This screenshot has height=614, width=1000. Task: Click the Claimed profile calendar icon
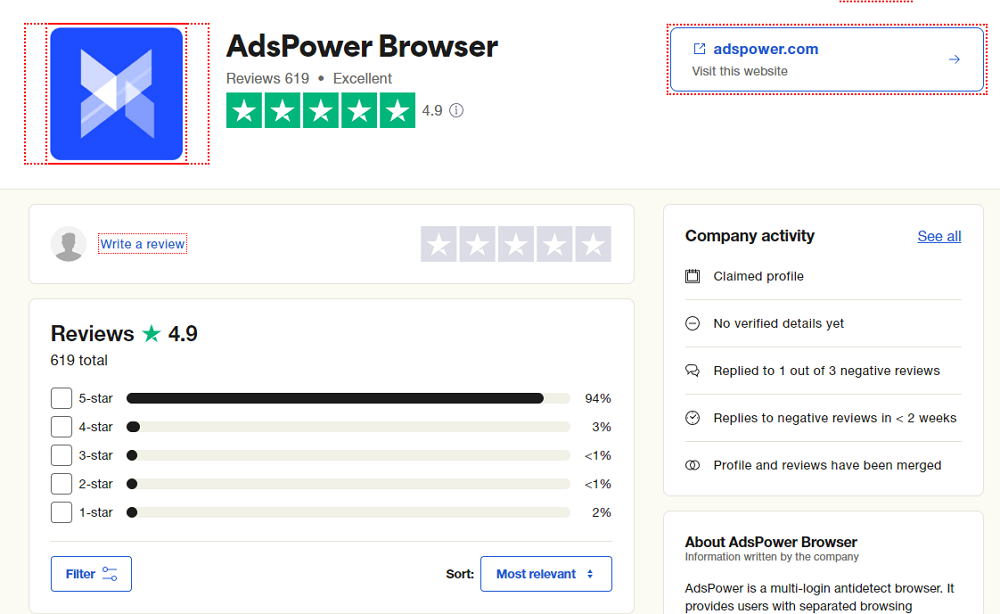tap(692, 276)
